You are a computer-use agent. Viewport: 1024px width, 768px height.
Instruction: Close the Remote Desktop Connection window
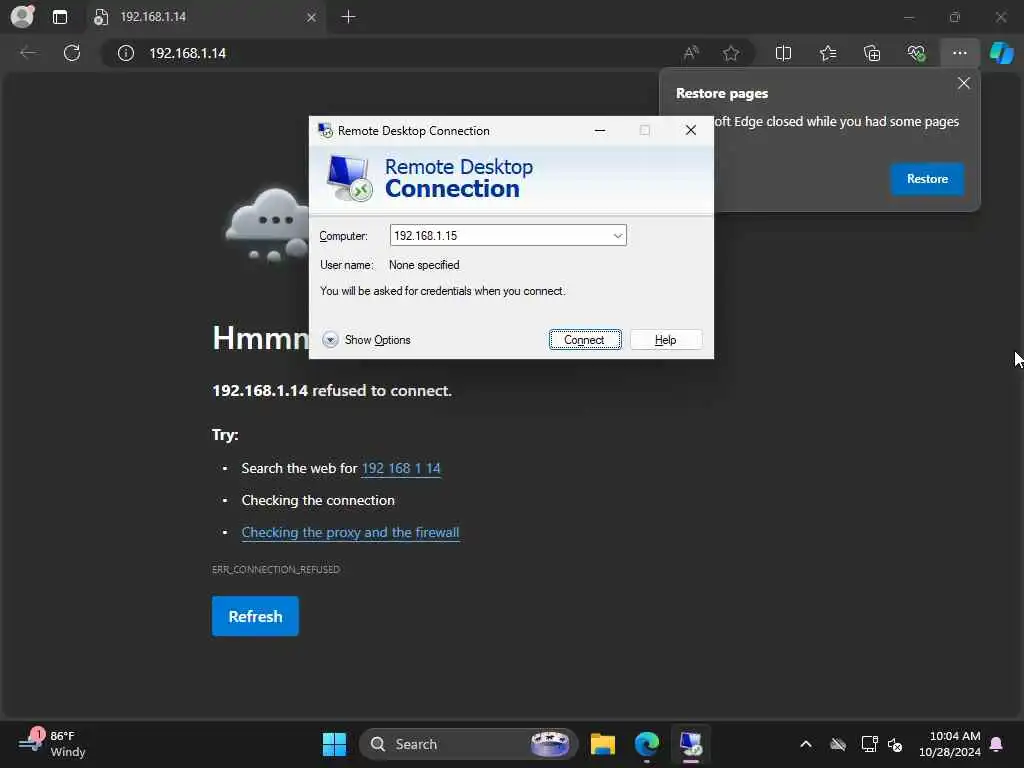(x=691, y=131)
